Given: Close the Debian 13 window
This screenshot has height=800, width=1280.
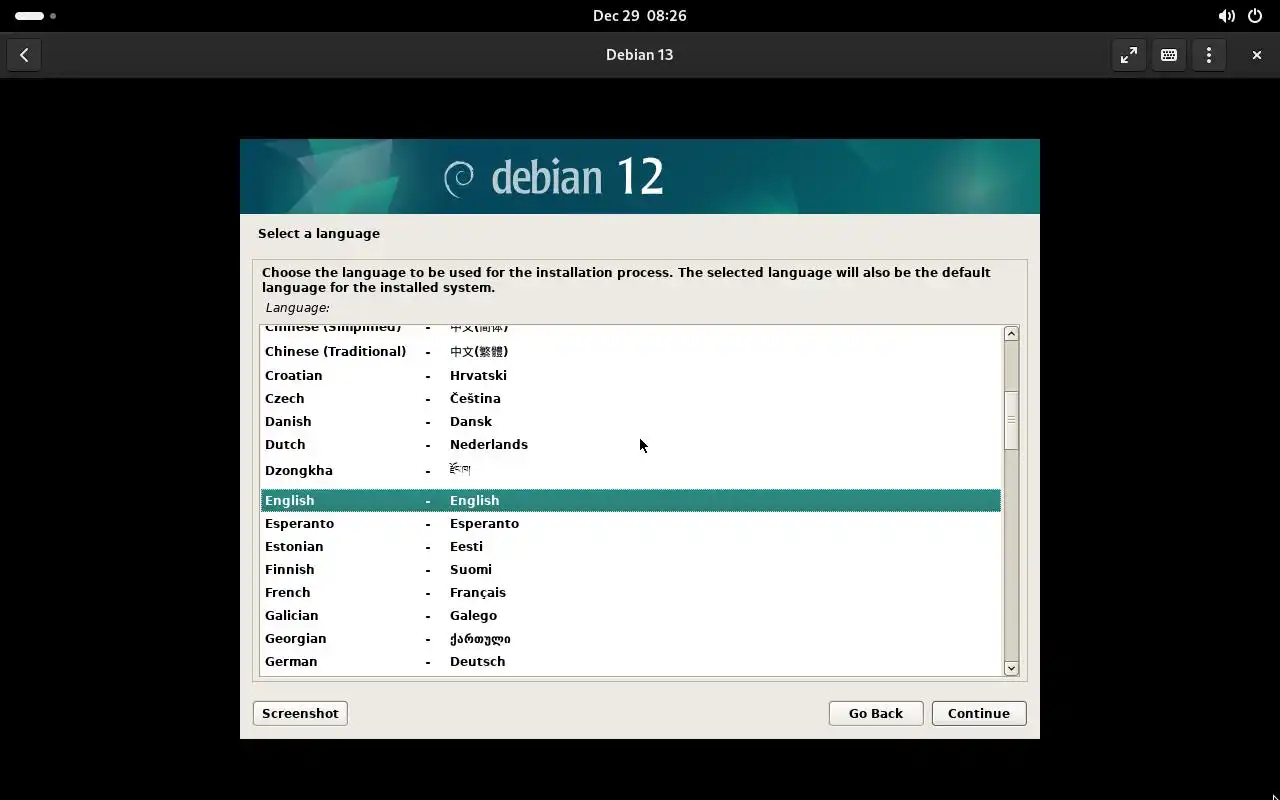Looking at the screenshot, I should (1257, 55).
